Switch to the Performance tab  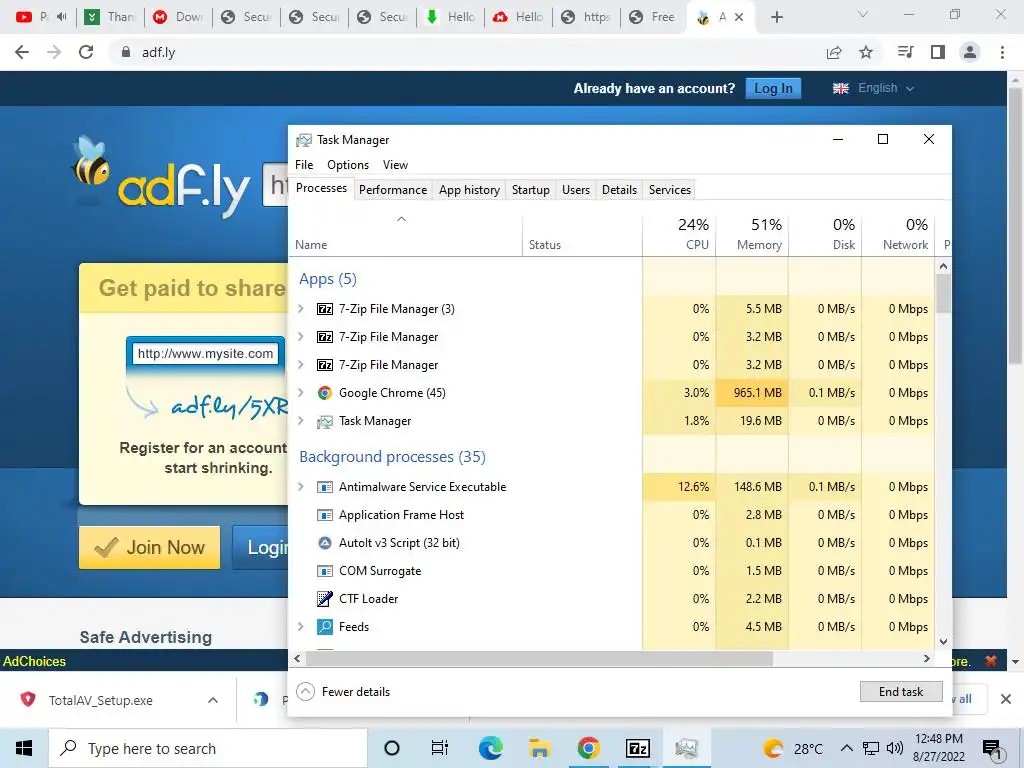click(393, 190)
